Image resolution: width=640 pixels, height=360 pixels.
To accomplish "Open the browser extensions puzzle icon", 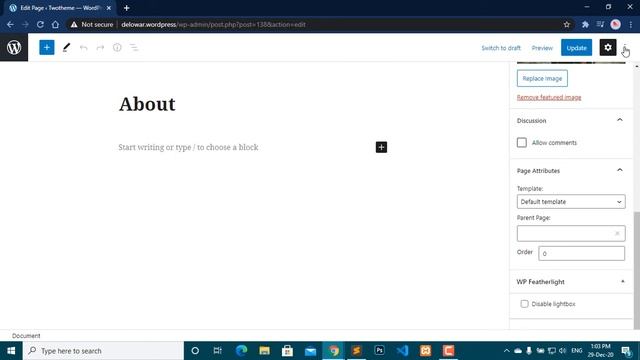I will pos(585,24).
